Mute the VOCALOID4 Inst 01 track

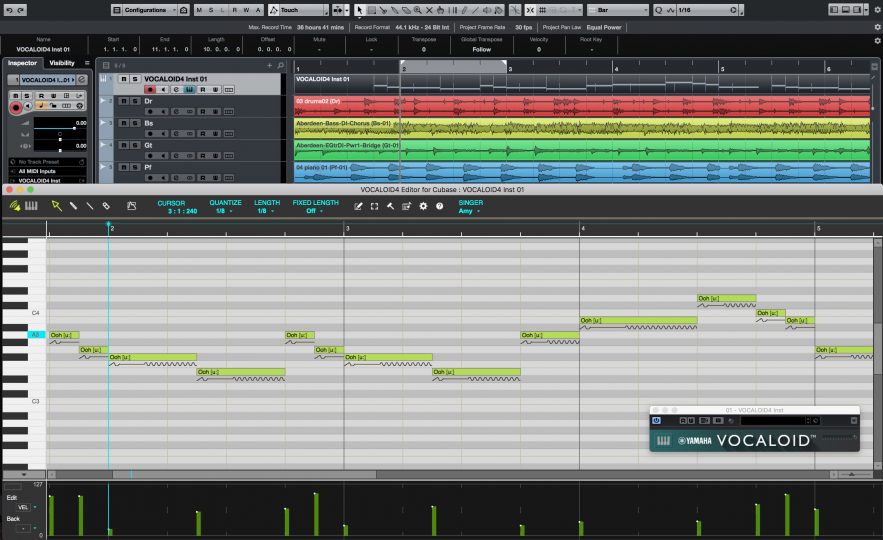pos(123,79)
